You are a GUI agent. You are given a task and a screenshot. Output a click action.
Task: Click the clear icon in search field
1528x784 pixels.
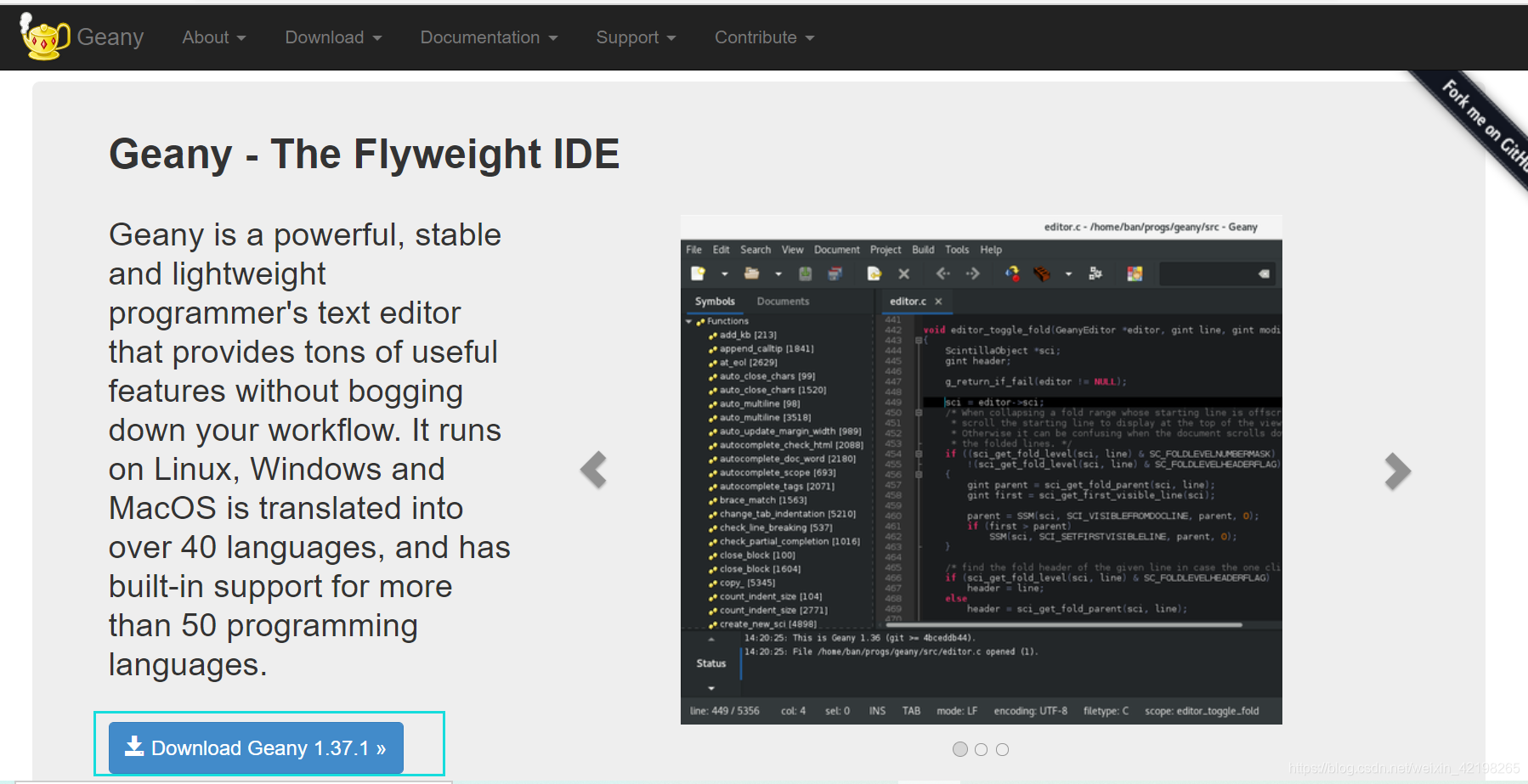click(x=1264, y=274)
